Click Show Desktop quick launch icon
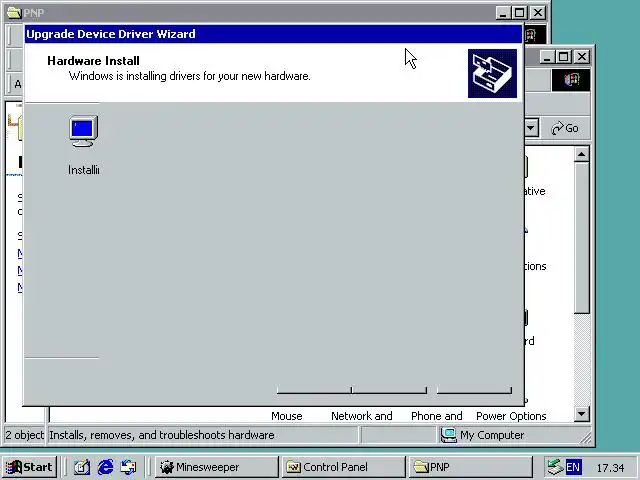This screenshot has height=480, width=640. (x=82, y=467)
